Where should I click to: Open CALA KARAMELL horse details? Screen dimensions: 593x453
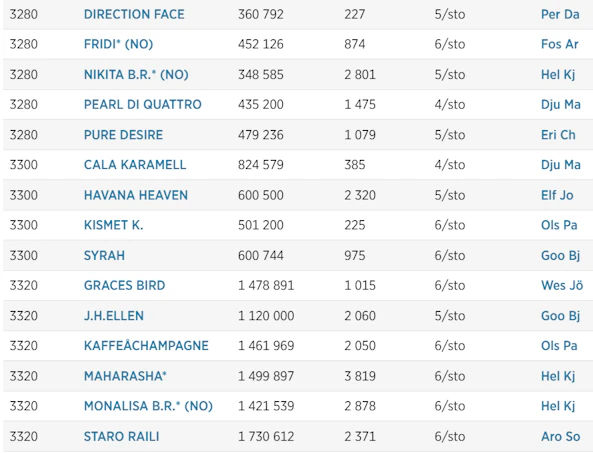pos(135,165)
